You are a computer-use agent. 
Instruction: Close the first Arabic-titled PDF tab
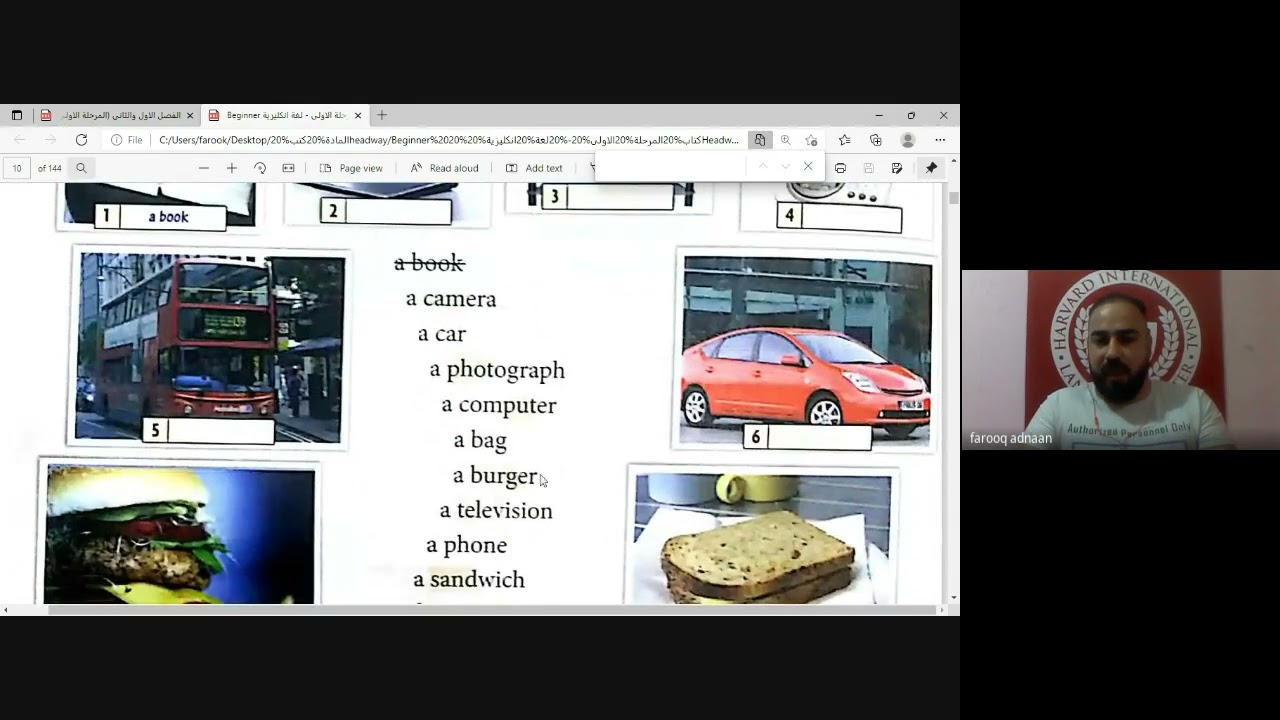(x=190, y=115)
